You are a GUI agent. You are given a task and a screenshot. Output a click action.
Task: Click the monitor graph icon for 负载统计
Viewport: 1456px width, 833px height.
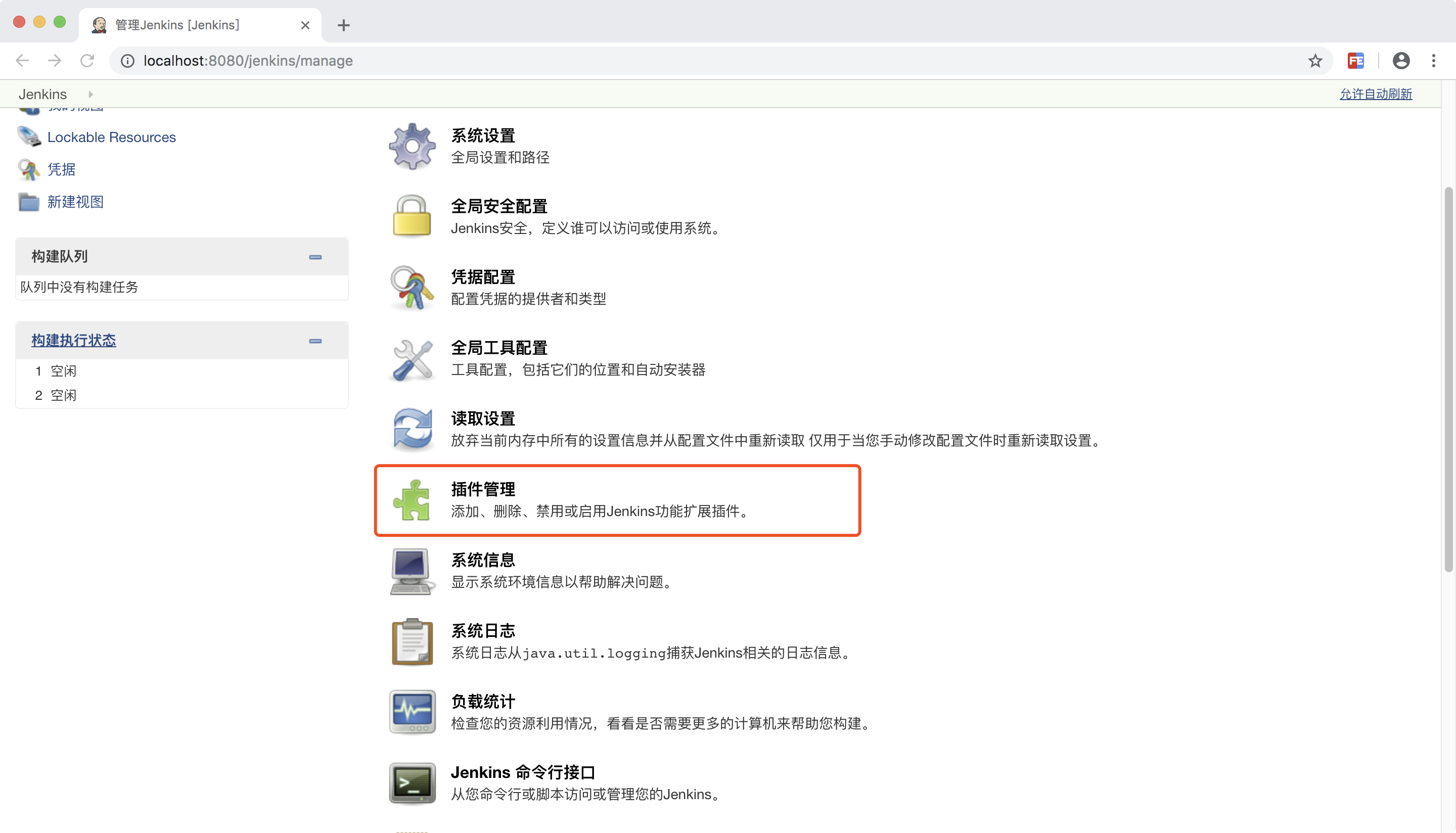click(412, 712)
